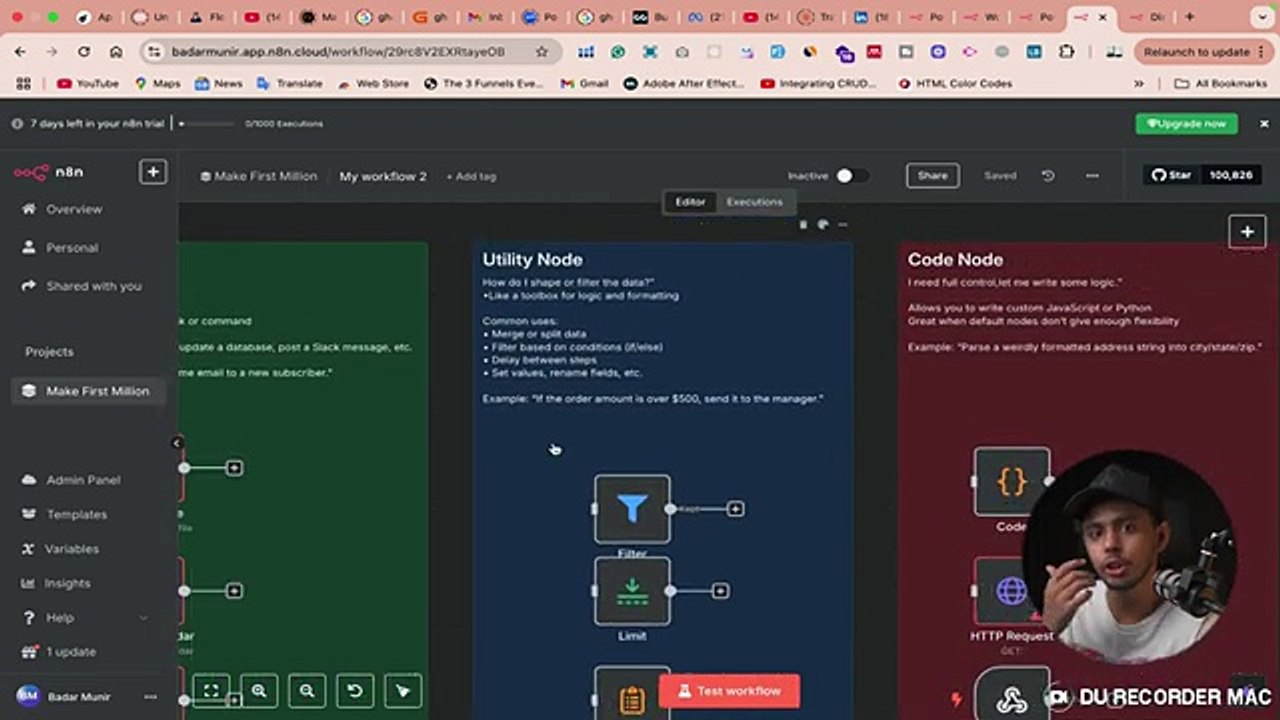Zoom out on the canvas

(x=307, y=690)
